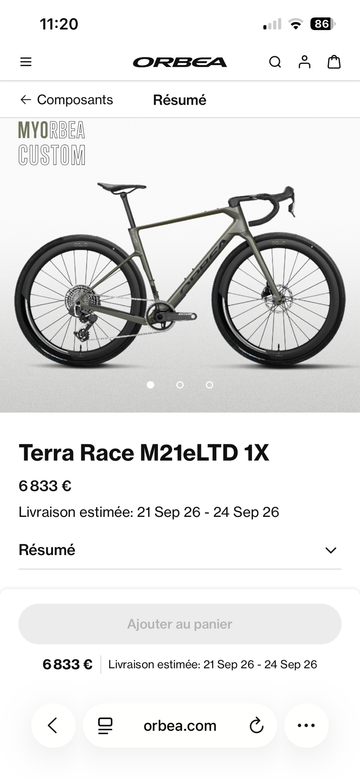
Task: Click the Résumé accordion label
Action: coord(47,550)
